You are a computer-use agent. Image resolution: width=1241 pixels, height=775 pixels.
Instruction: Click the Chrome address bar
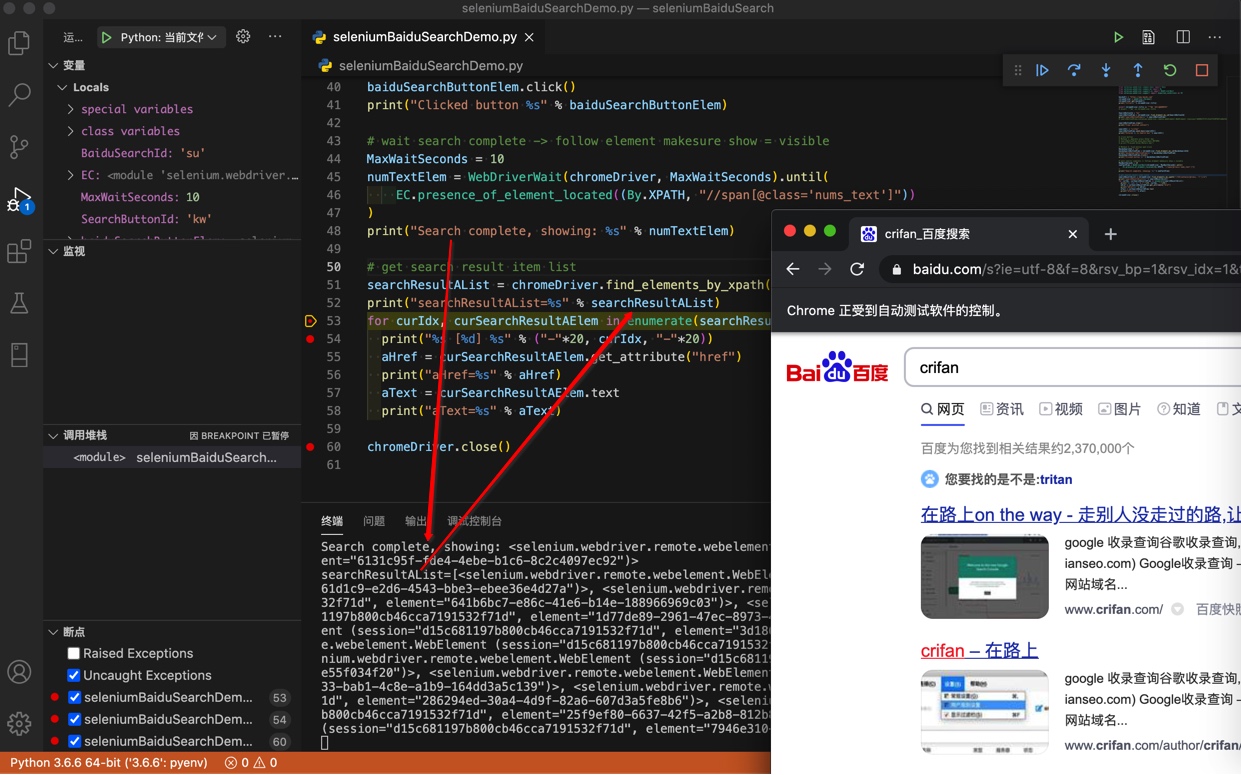[1060, 269]
